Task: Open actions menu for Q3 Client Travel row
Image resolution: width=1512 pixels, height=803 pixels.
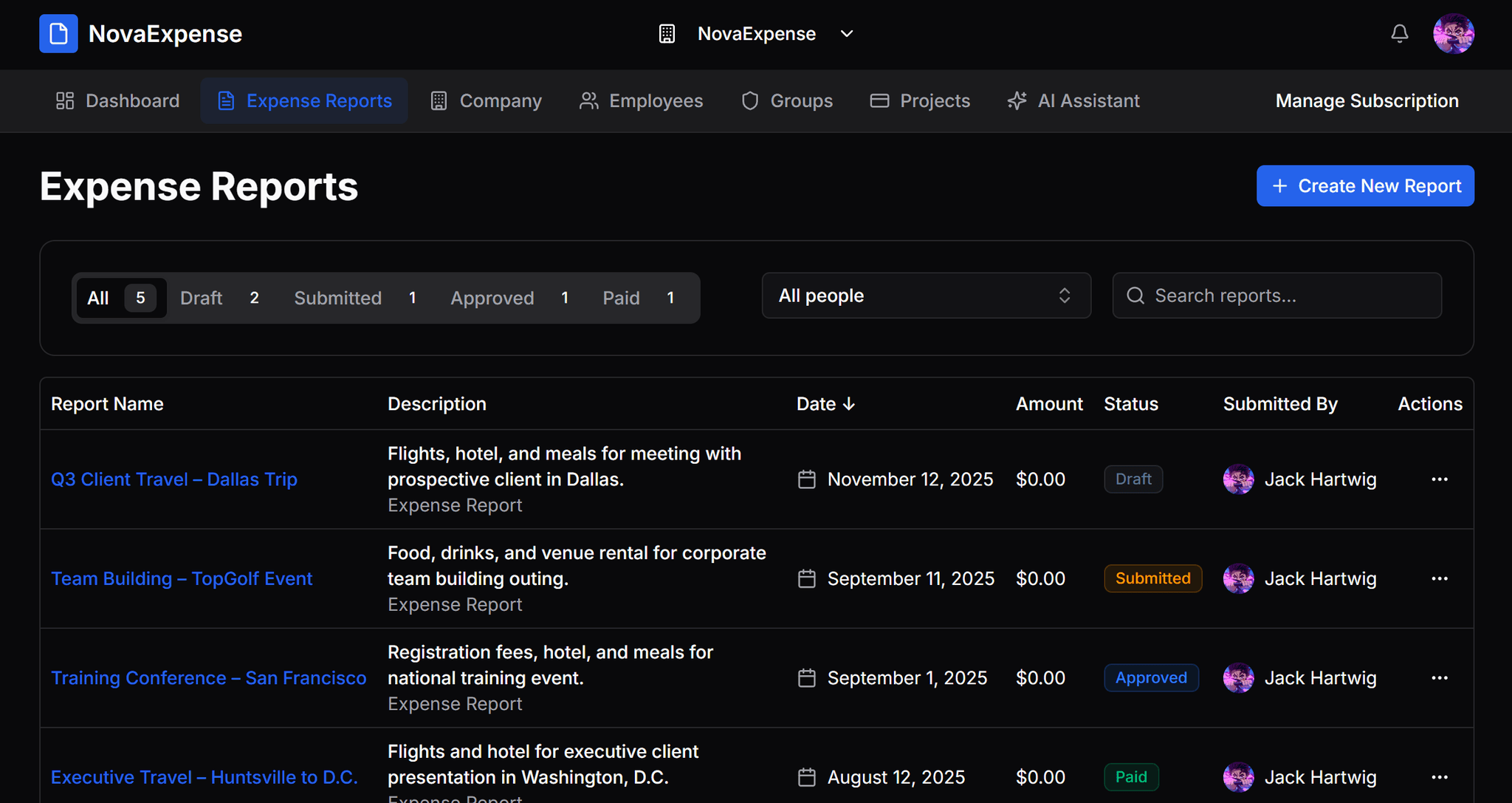Action: click(x=1440, y=479)
